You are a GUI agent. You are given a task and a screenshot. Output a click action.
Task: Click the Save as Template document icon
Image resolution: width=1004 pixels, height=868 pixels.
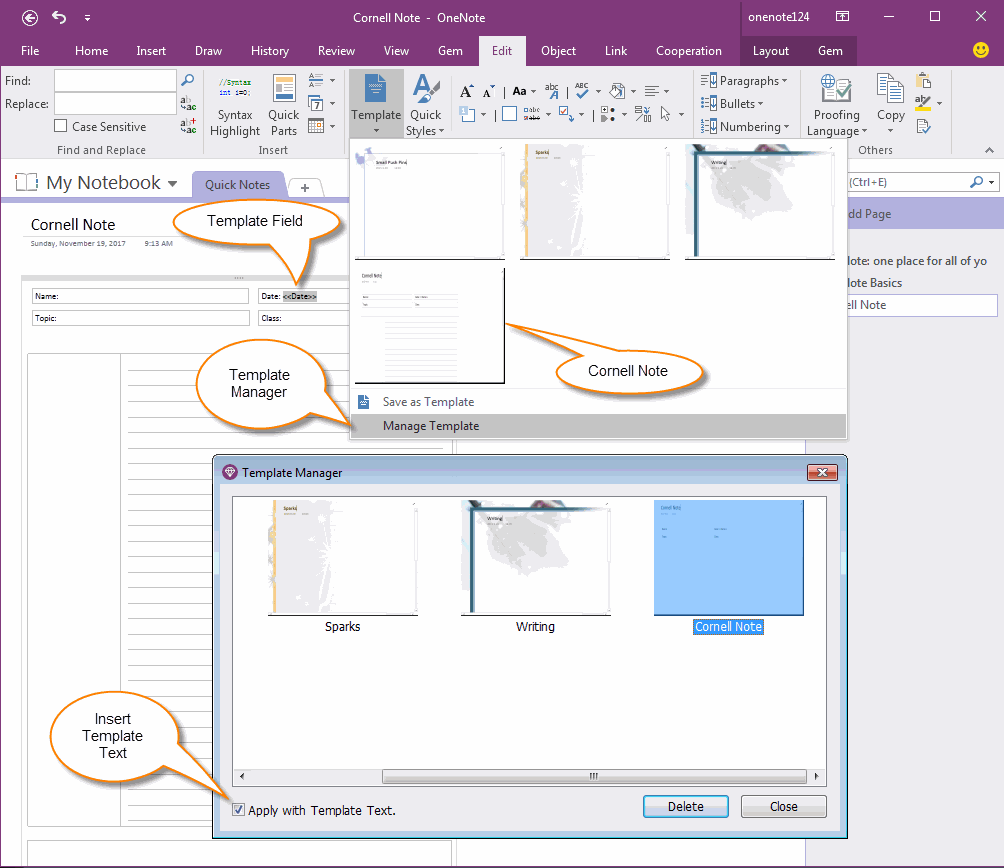pos(363,402)
